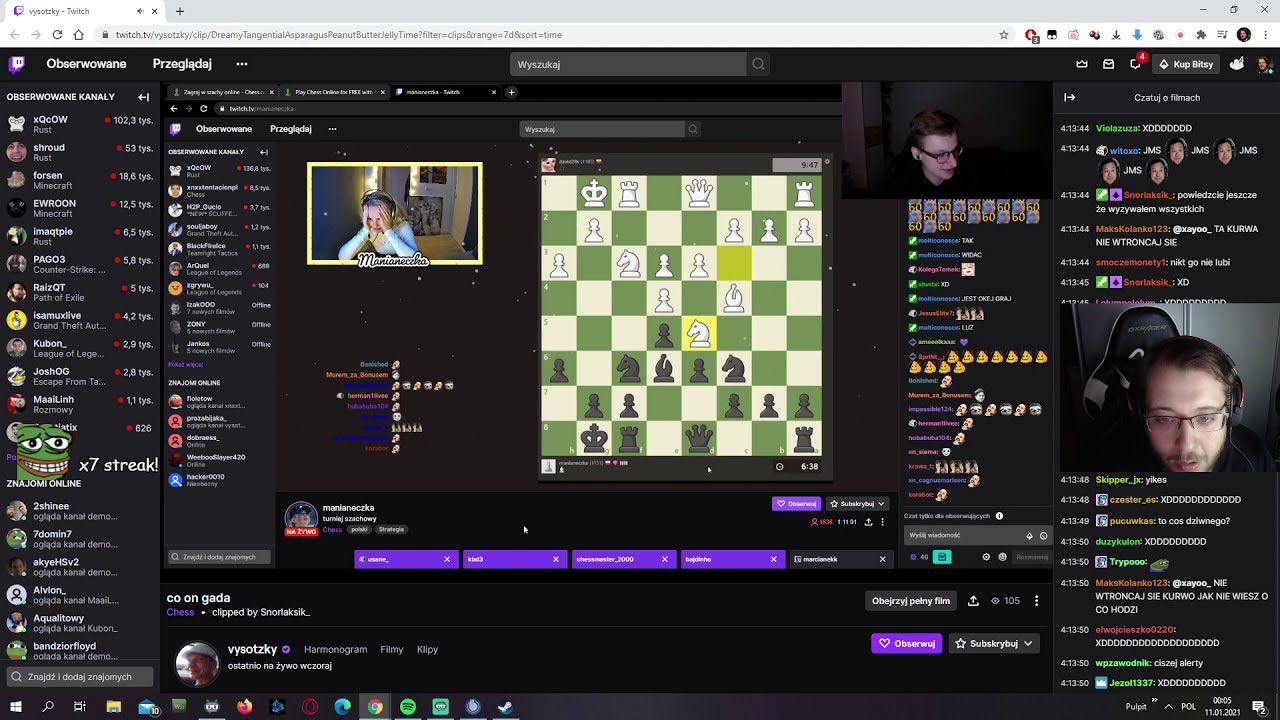Open Opera from the taskbar
Screen dimensions: 1280x720
[310, 707]
